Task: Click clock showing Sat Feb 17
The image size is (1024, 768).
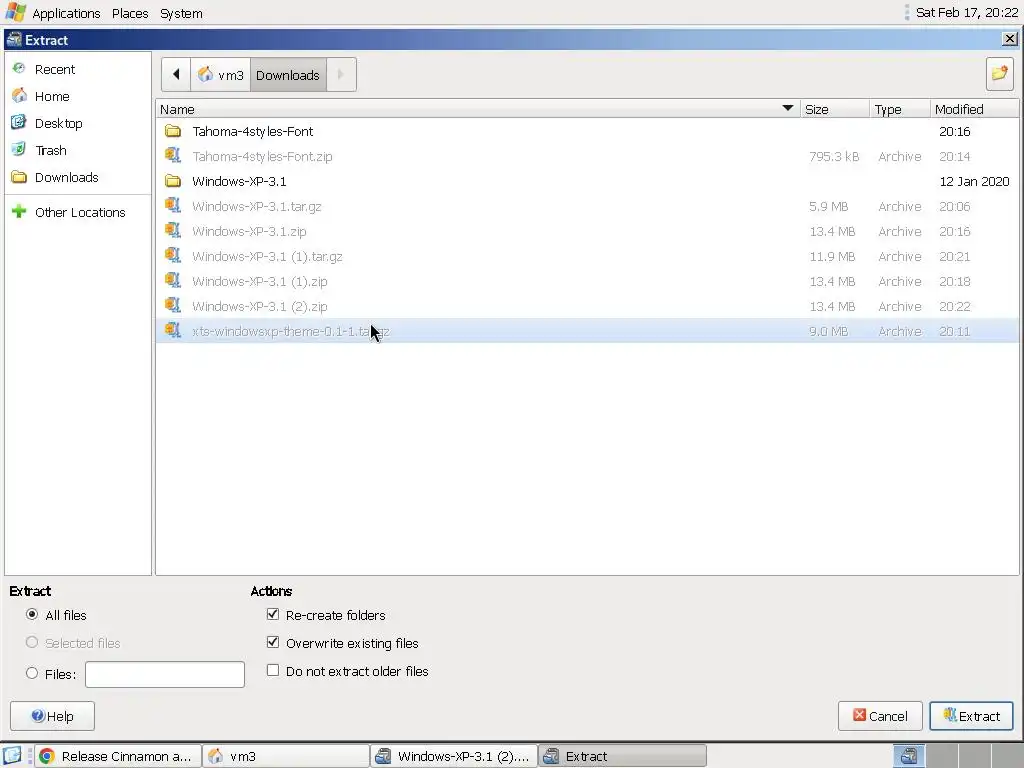Action: click(967, 12)
